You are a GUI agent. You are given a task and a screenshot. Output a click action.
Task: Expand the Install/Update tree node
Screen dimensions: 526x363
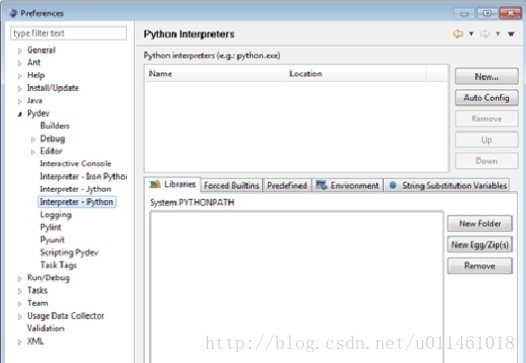point(20,89)
